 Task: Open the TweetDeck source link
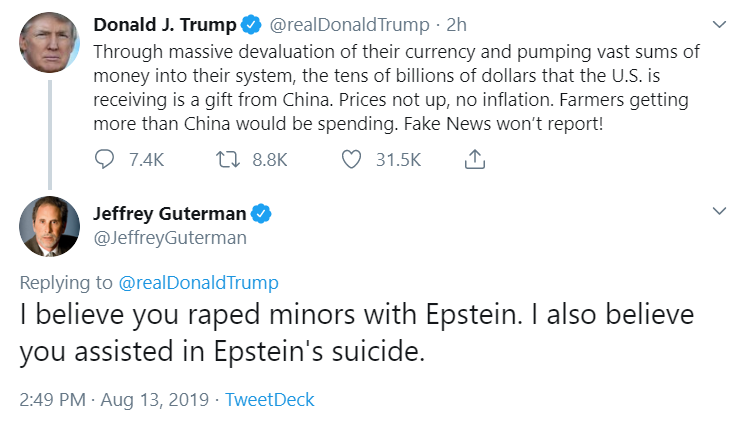[x=270, y=400]
